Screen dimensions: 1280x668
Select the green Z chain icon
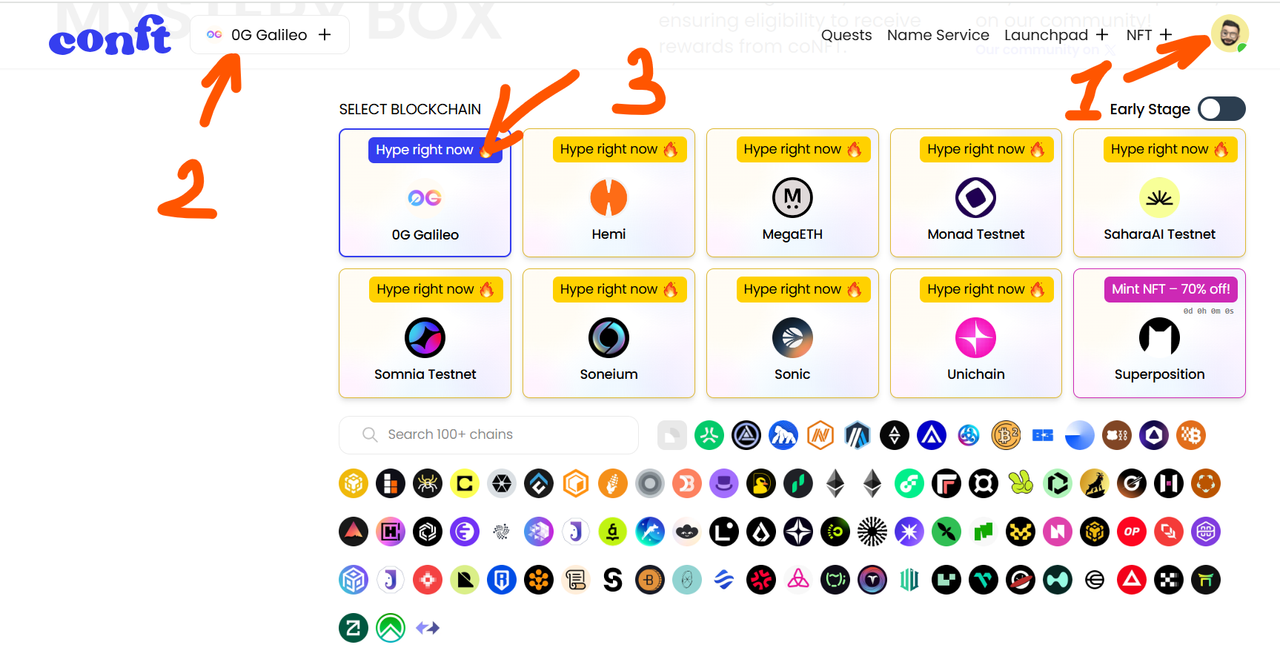(x=353, y=628)
